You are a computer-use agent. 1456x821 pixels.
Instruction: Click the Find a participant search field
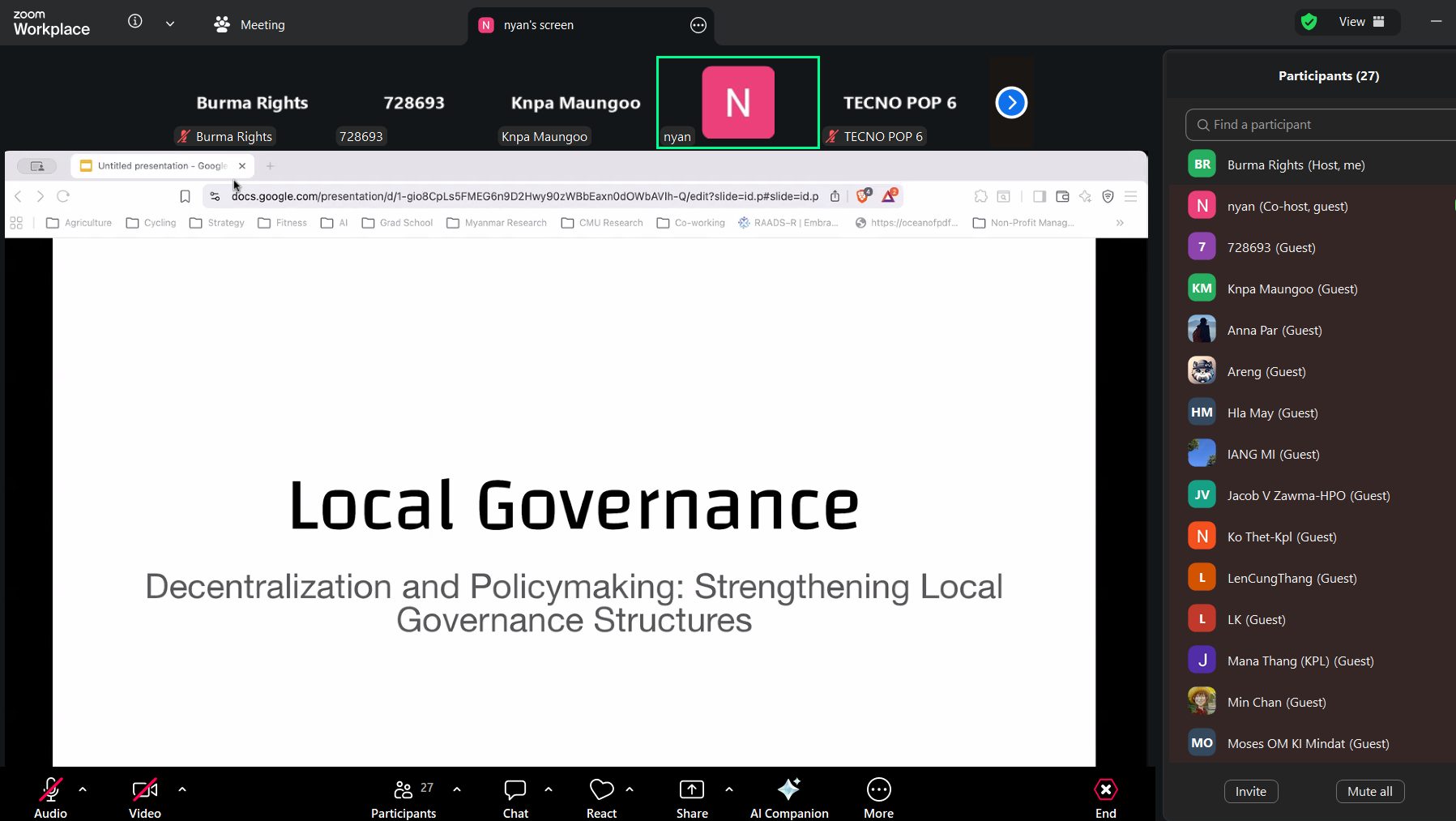[1321, 125]
